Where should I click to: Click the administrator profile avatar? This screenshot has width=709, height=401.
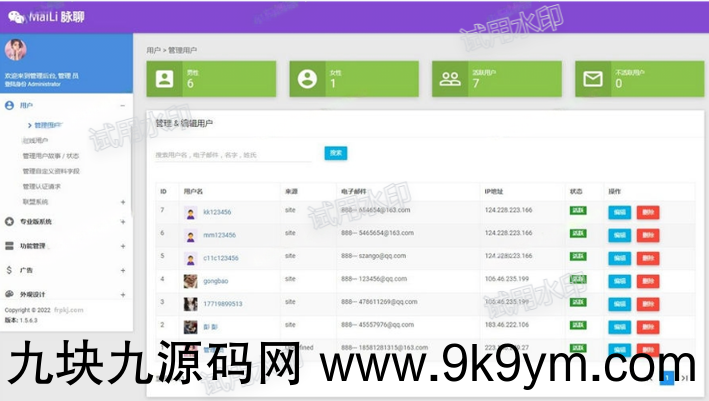pos(16,51)
